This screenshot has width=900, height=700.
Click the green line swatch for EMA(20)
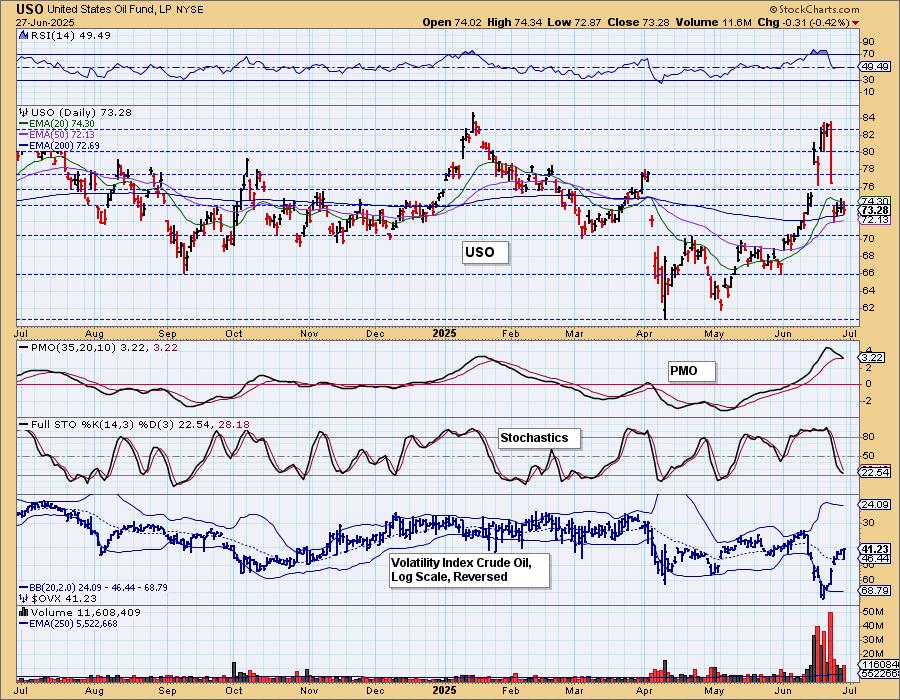(23, 123)
